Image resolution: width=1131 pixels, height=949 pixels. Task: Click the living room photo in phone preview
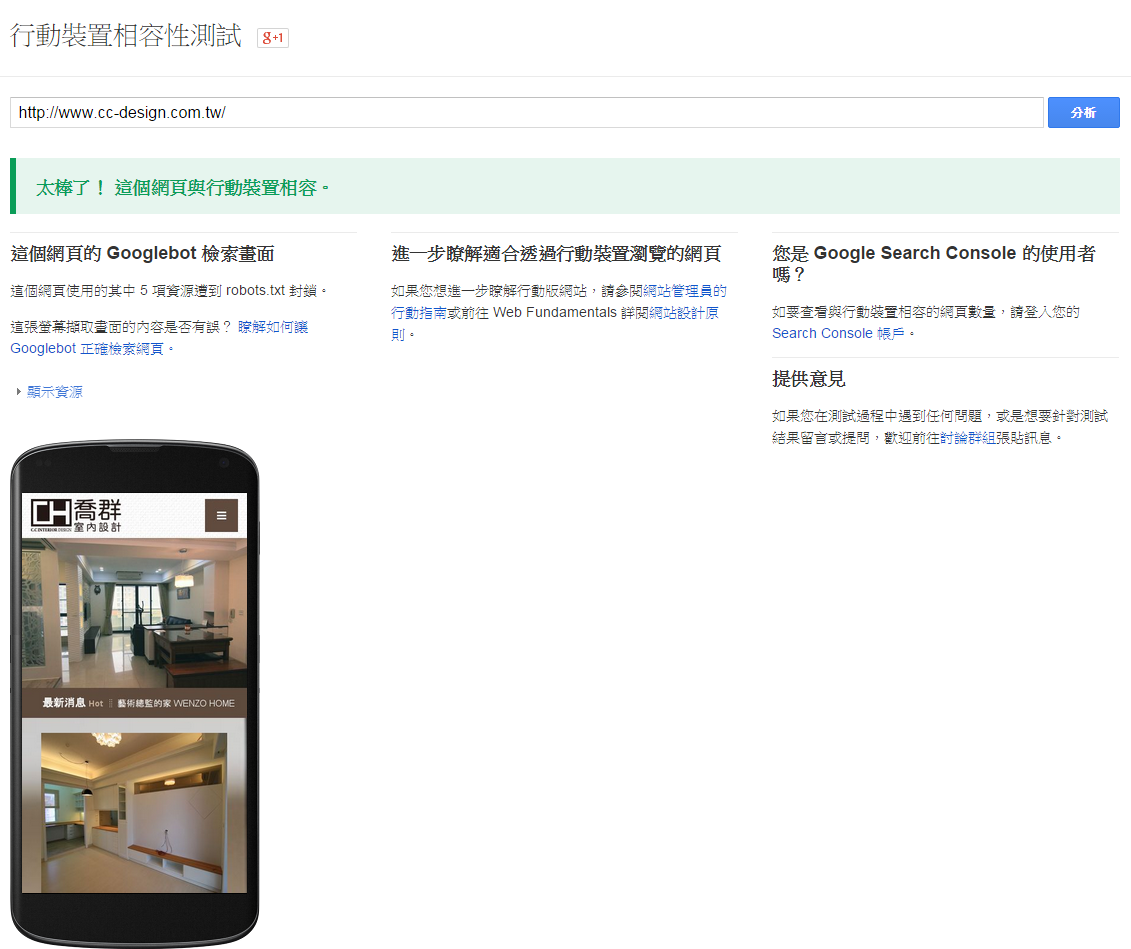pyautogui.click(x=134, y=612)
